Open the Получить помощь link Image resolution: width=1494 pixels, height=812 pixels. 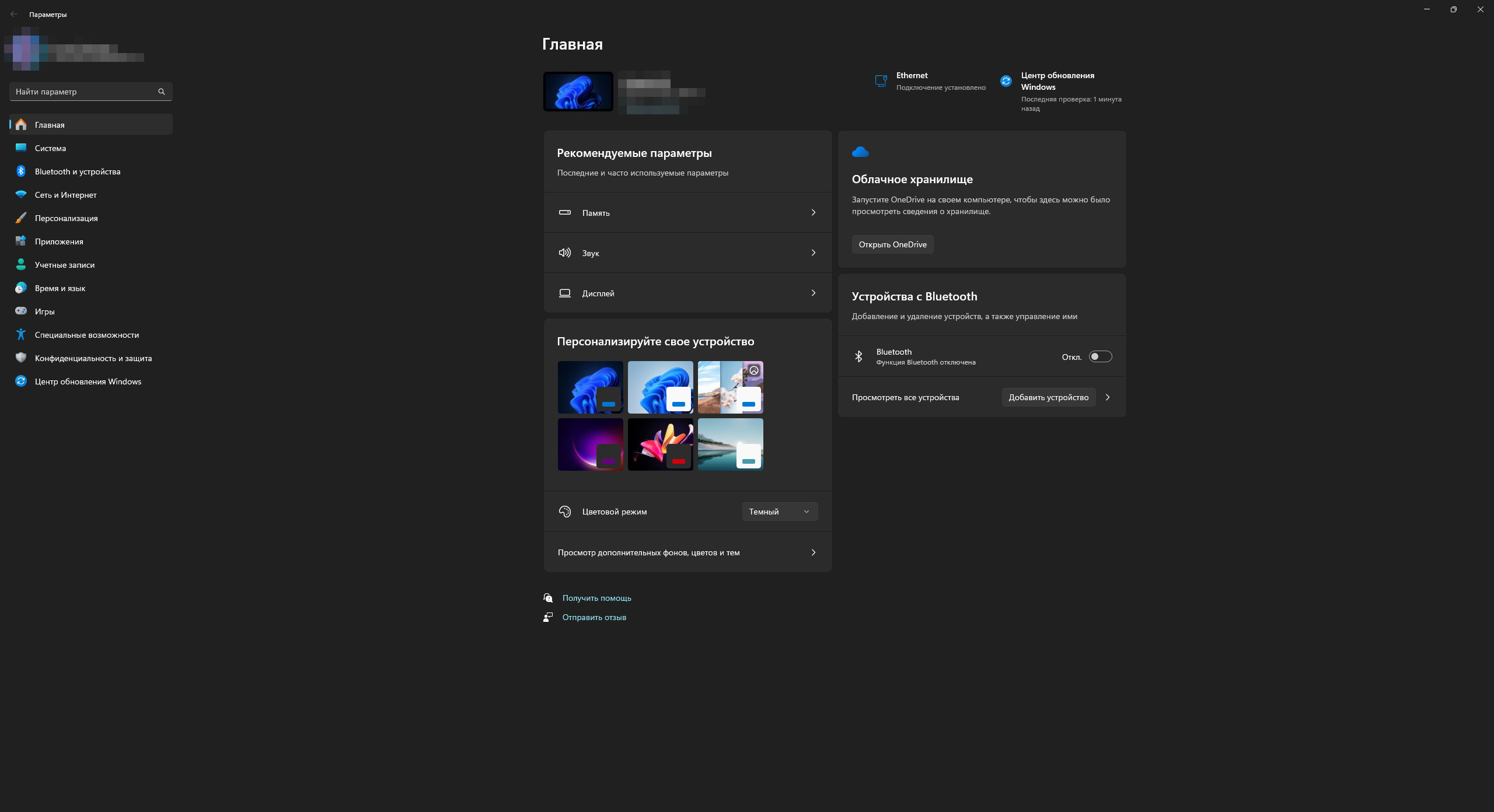pyautogui.click(x=596, y=598)
